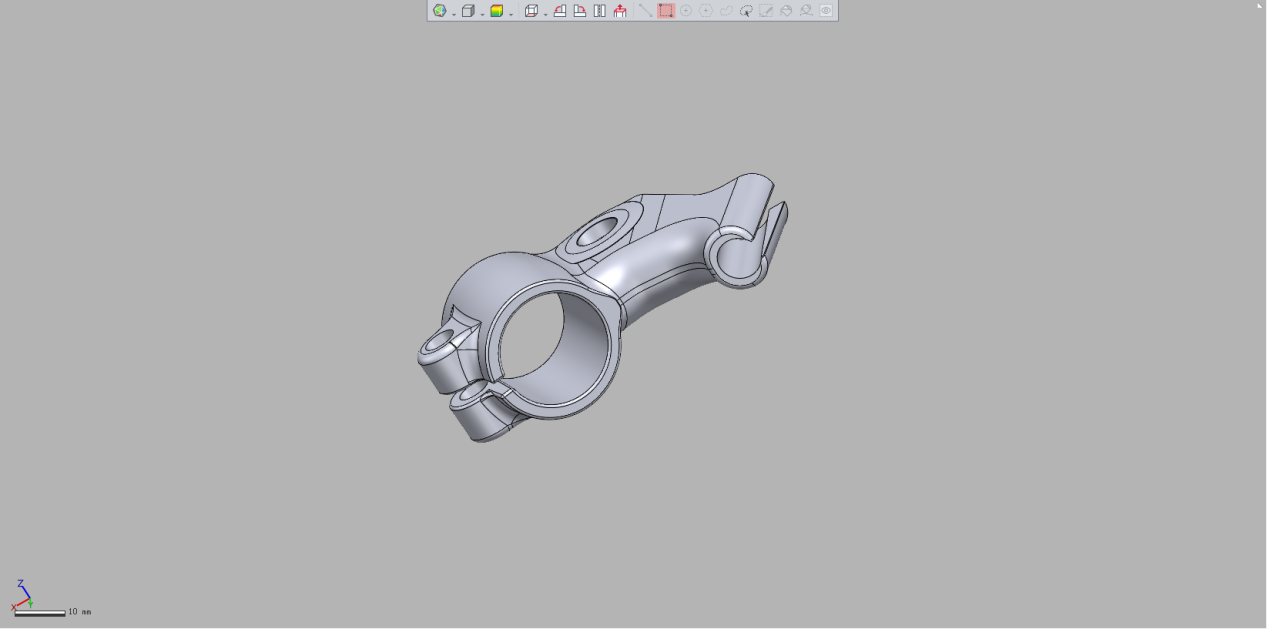Expand dropdown arrow next to wireframe box
The height and width of the screenshot is (629, 1267).
pos(545,14)
